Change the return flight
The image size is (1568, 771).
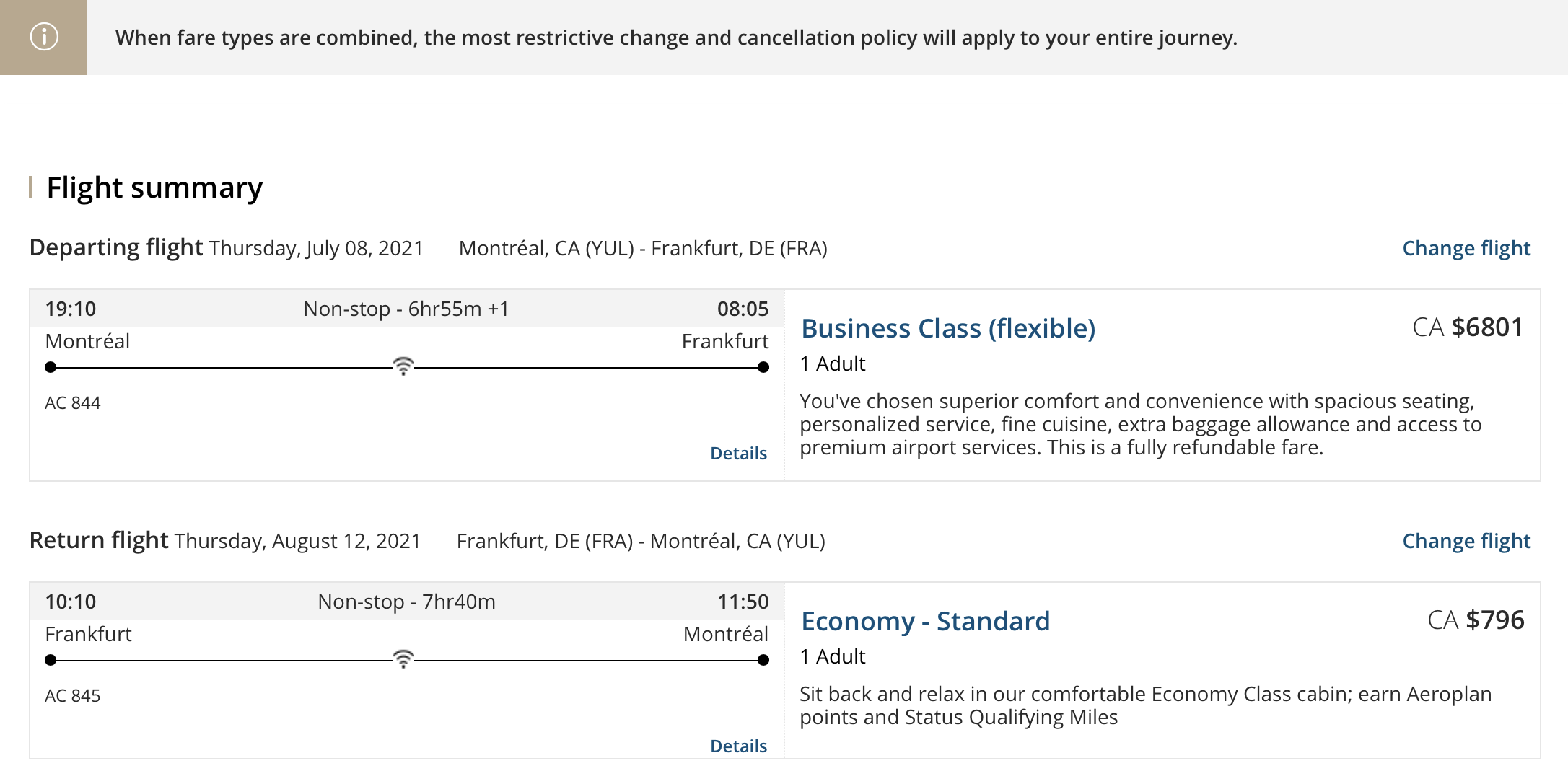click(x=1466, y=541)
